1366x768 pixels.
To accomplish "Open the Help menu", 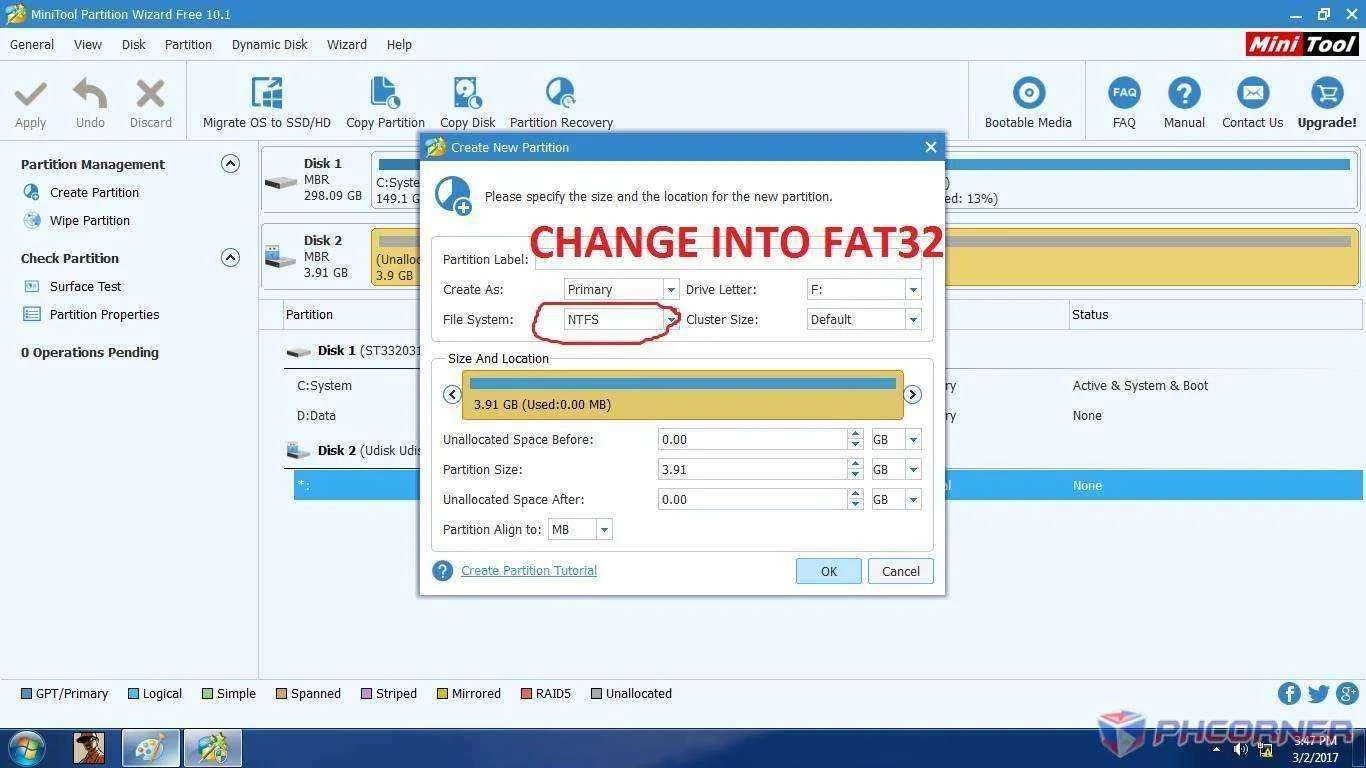I will pyautogui.click(x=399, y=44).
